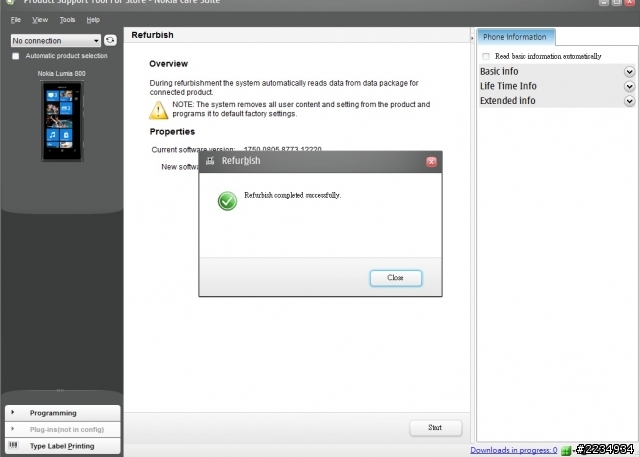Click the Overview heading
The height and width of the screenshot is (457, 640).
point(169,64)
